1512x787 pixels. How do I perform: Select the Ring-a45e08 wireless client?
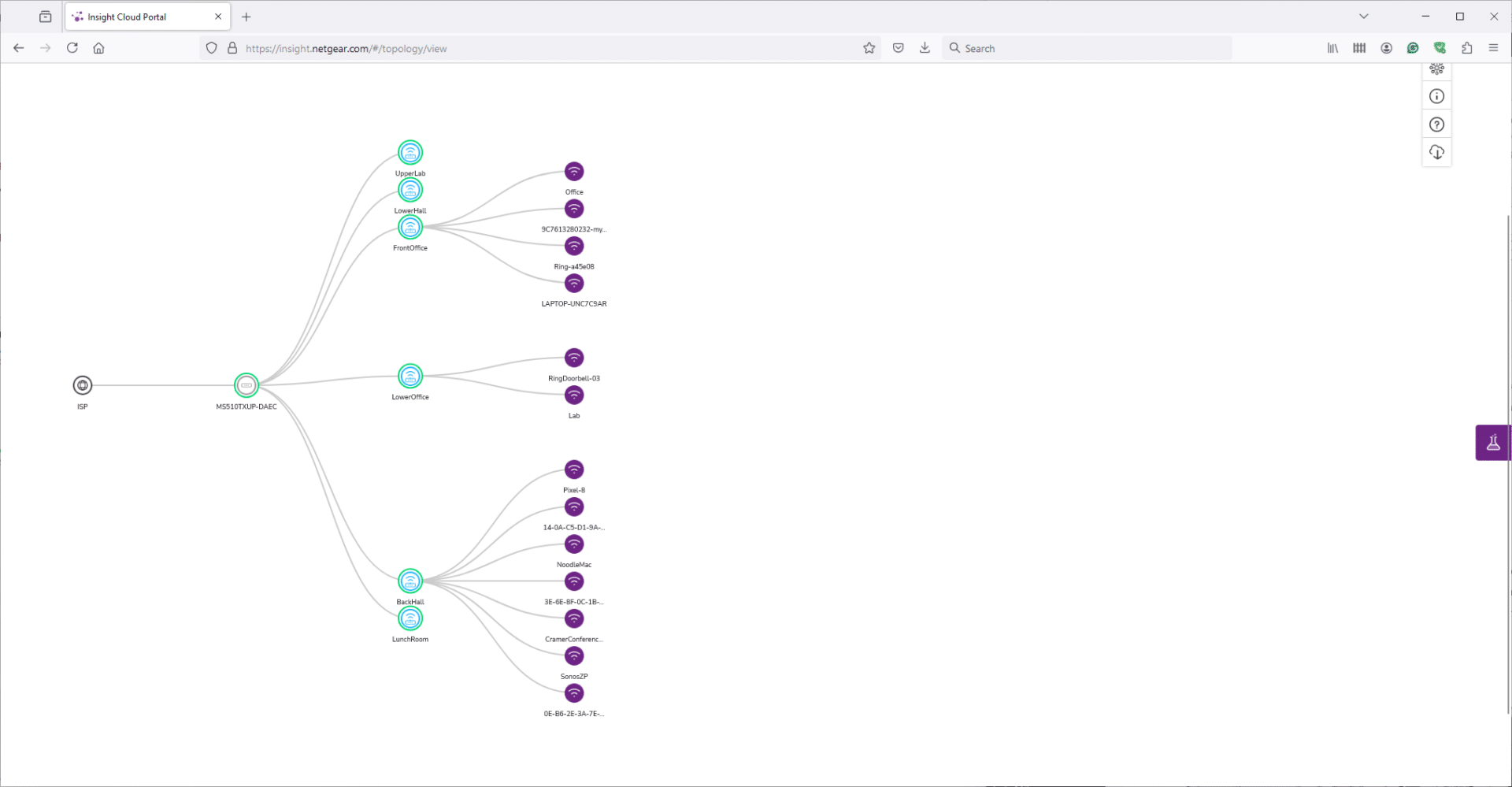click(574, 246)
